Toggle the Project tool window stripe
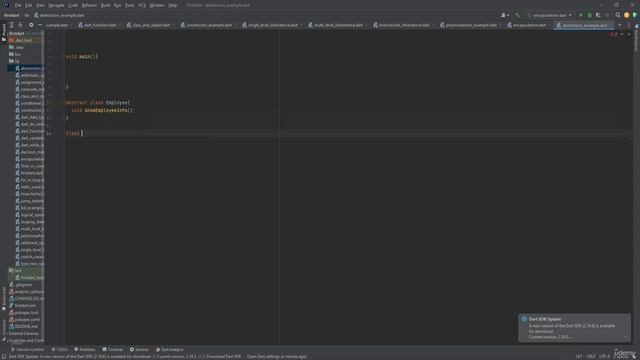Image resolution: width=640 pixels, height=360 pixels. coord(4,32)
